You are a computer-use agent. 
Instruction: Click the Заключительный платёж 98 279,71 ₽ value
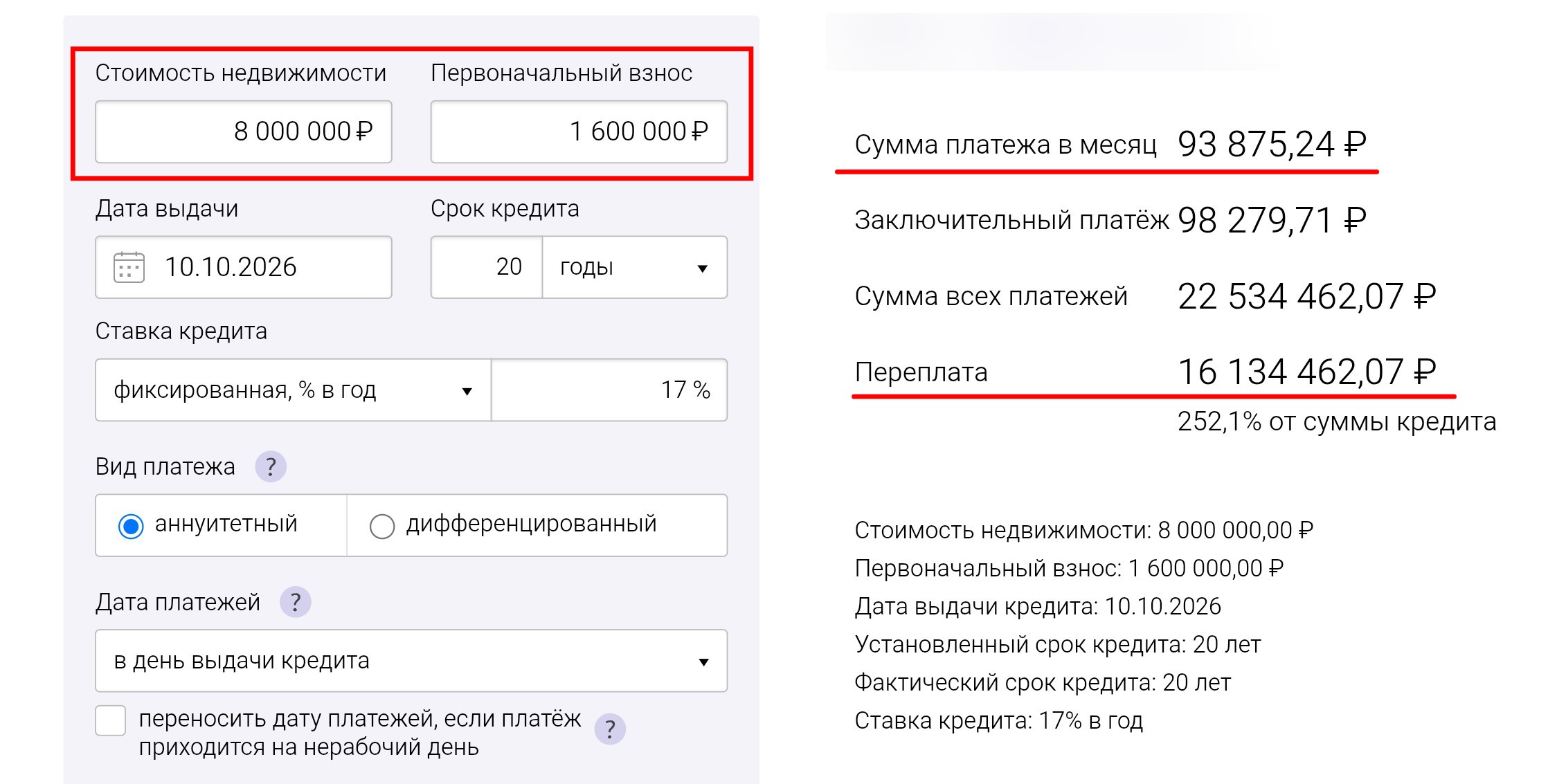[1272, 221]
